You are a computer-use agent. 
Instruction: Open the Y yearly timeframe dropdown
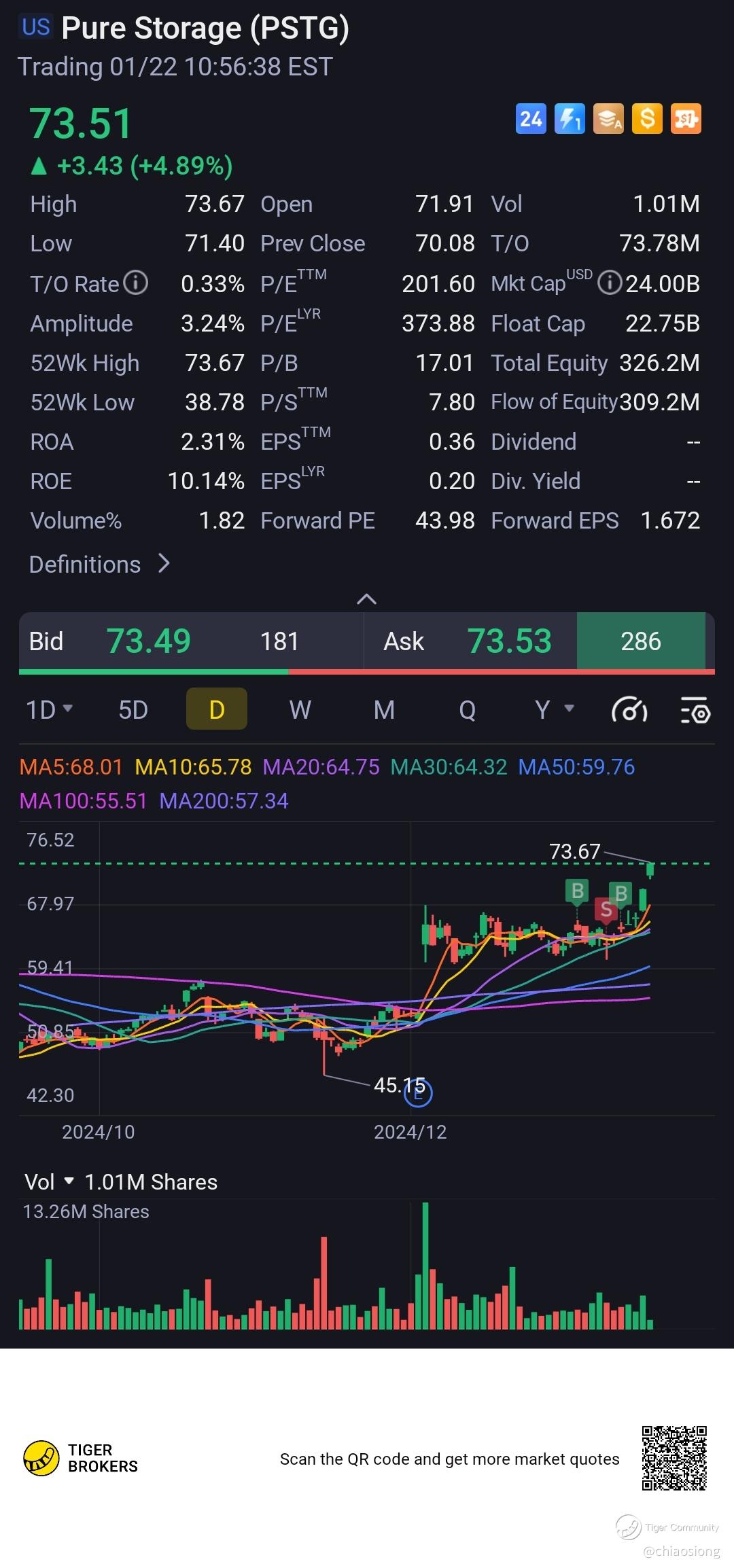(x=554, y=710)
